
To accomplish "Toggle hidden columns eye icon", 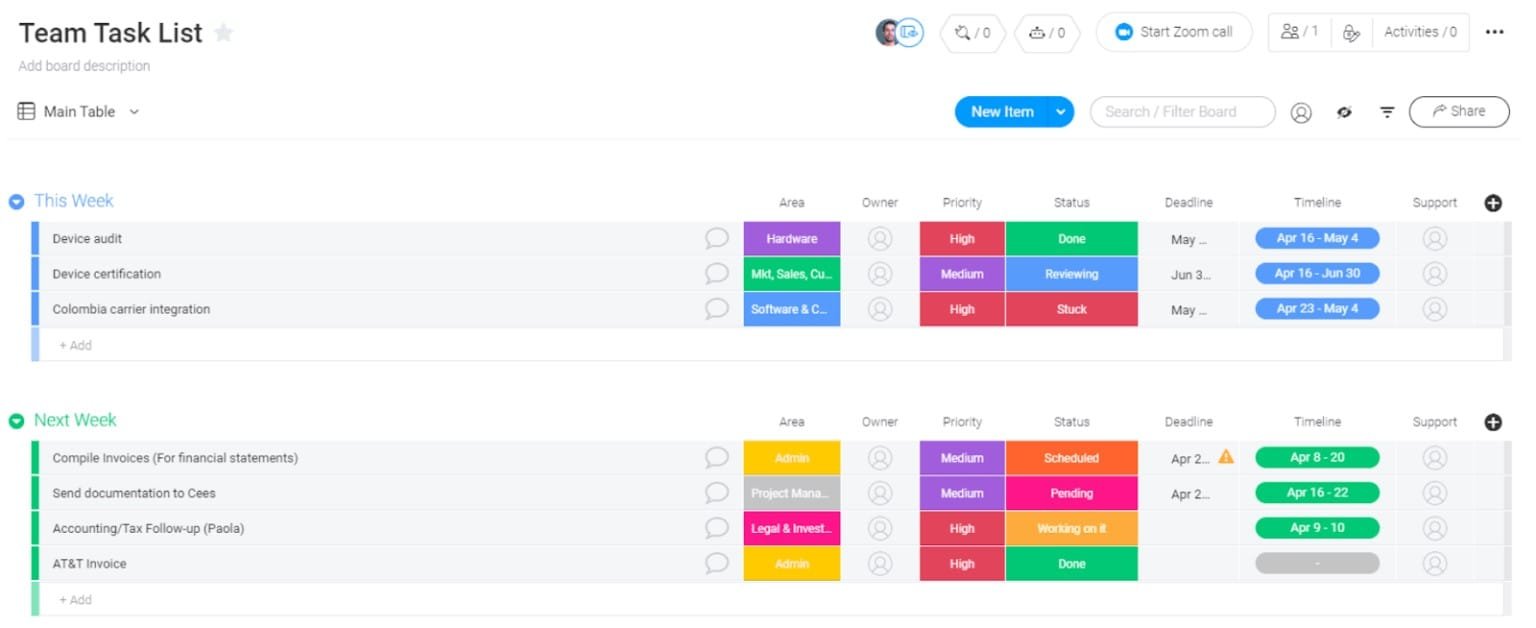I will click(1344, 112).
